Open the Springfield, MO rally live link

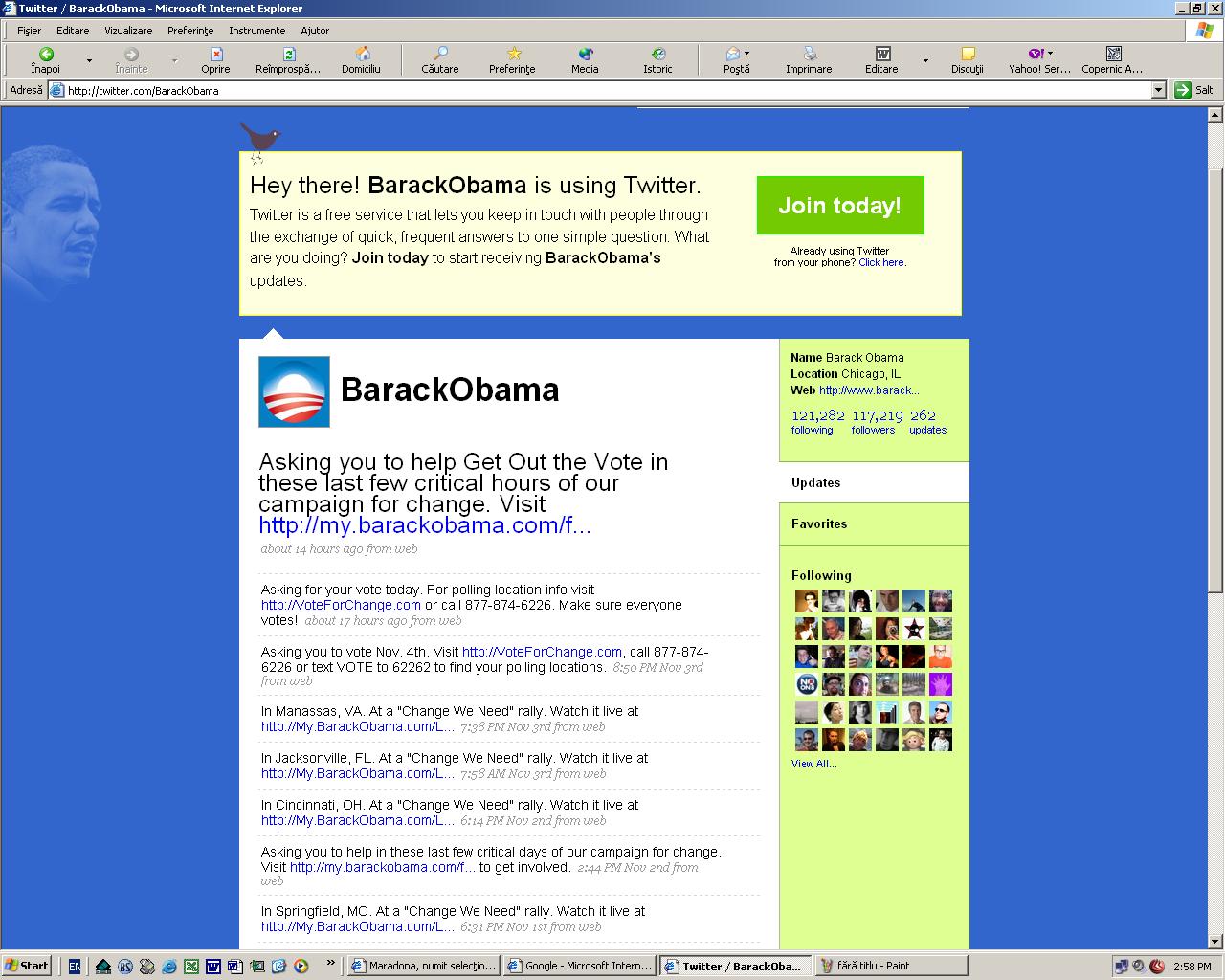click(x=358, y=926)
